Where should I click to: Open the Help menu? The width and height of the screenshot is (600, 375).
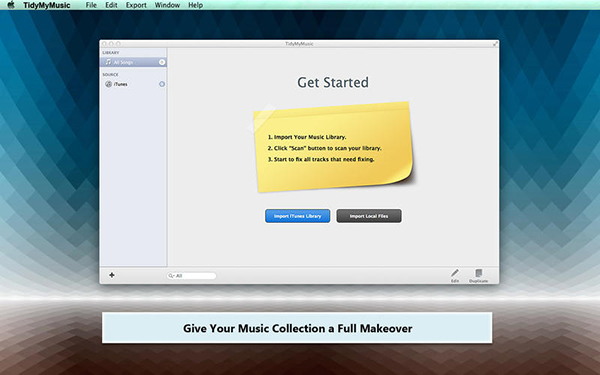(196, 5)
